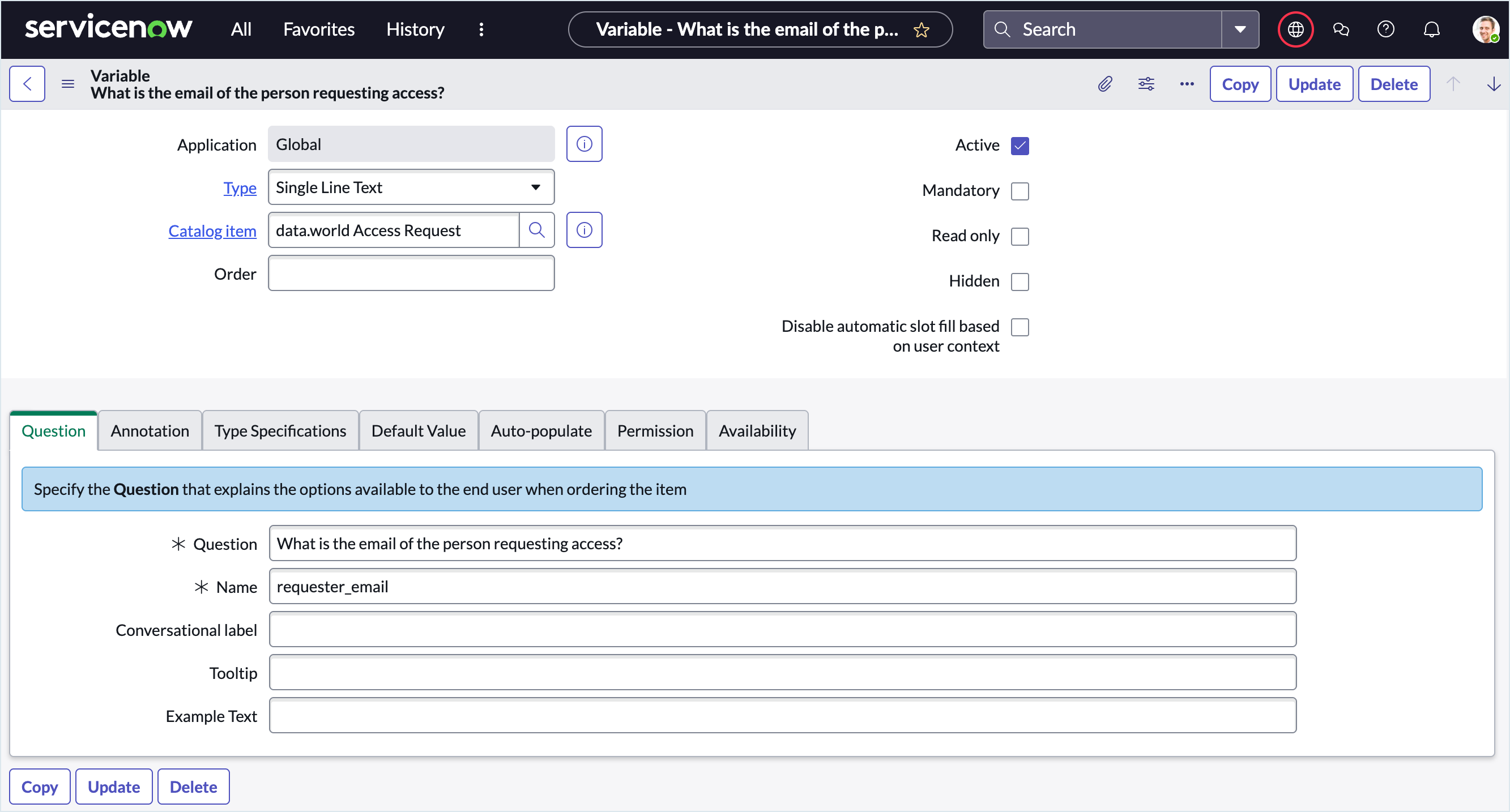Follow the Catalog item link label
This screenshot has height=812, width=1510.
click(x=212, y=231)
